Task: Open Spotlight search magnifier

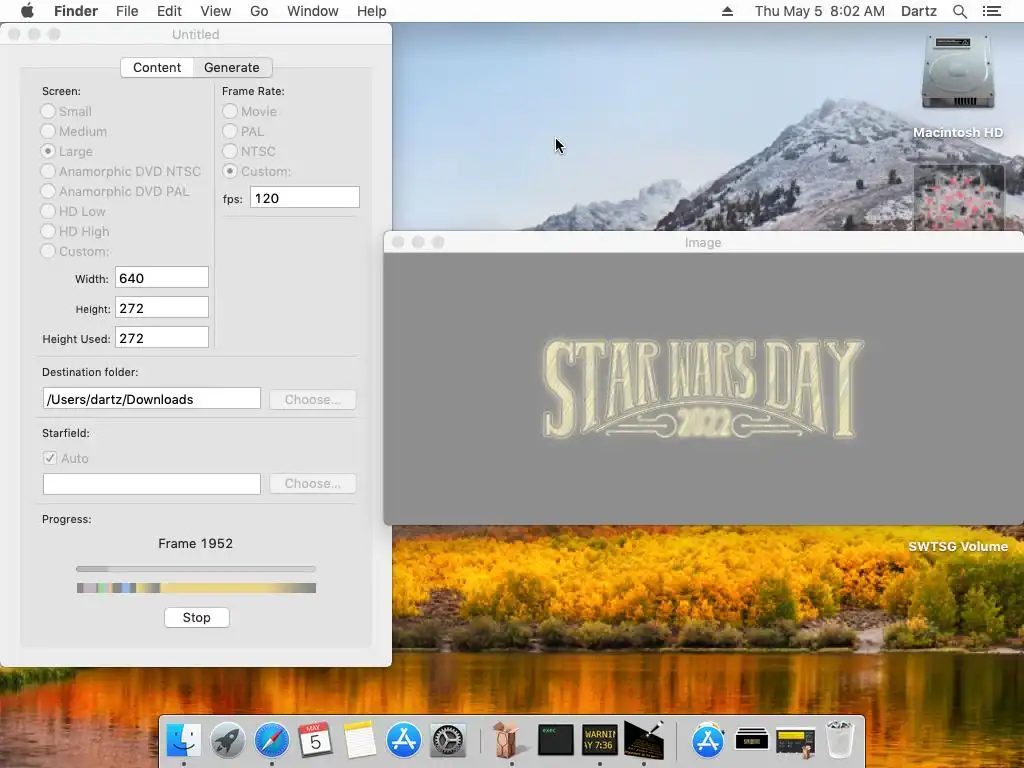Action: pos(959,11)
